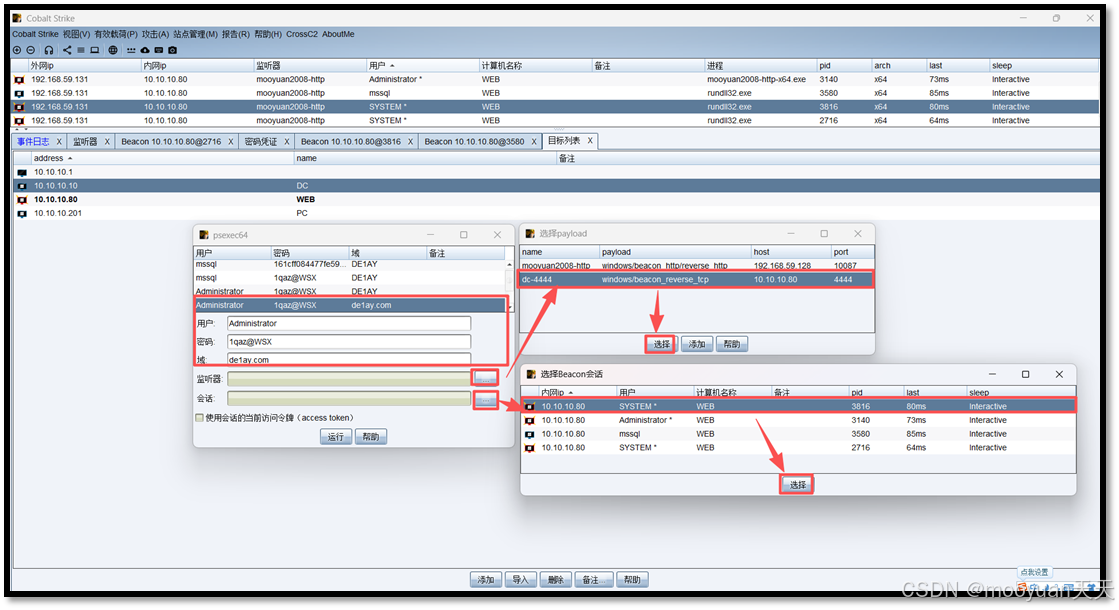Select dc-4444 listener row in 选择payload

696,280
